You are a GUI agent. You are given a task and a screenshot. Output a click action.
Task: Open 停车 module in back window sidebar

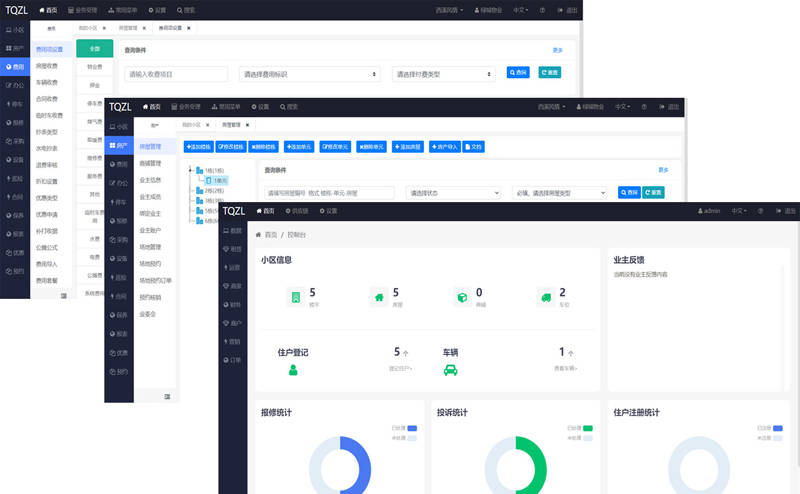tap(15, 104)
